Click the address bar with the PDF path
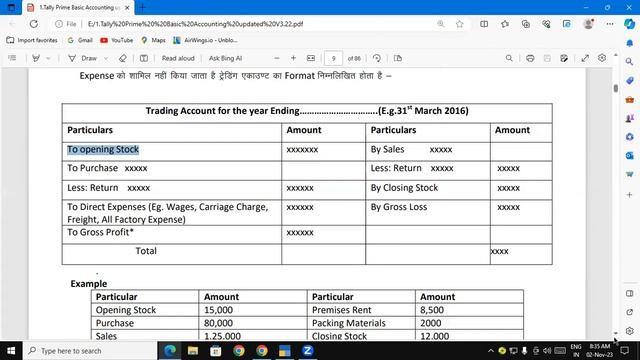This screenshot has height=360, width=640. [195, 24]
